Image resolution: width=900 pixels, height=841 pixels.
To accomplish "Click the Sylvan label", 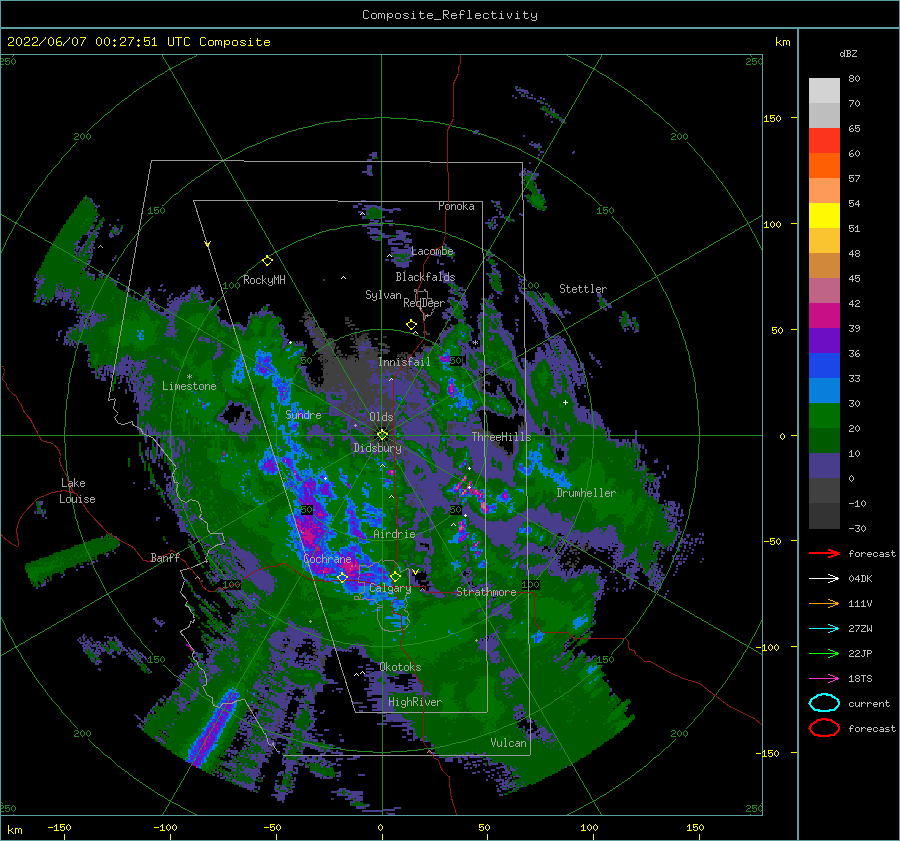I will (x=383, y=295).
